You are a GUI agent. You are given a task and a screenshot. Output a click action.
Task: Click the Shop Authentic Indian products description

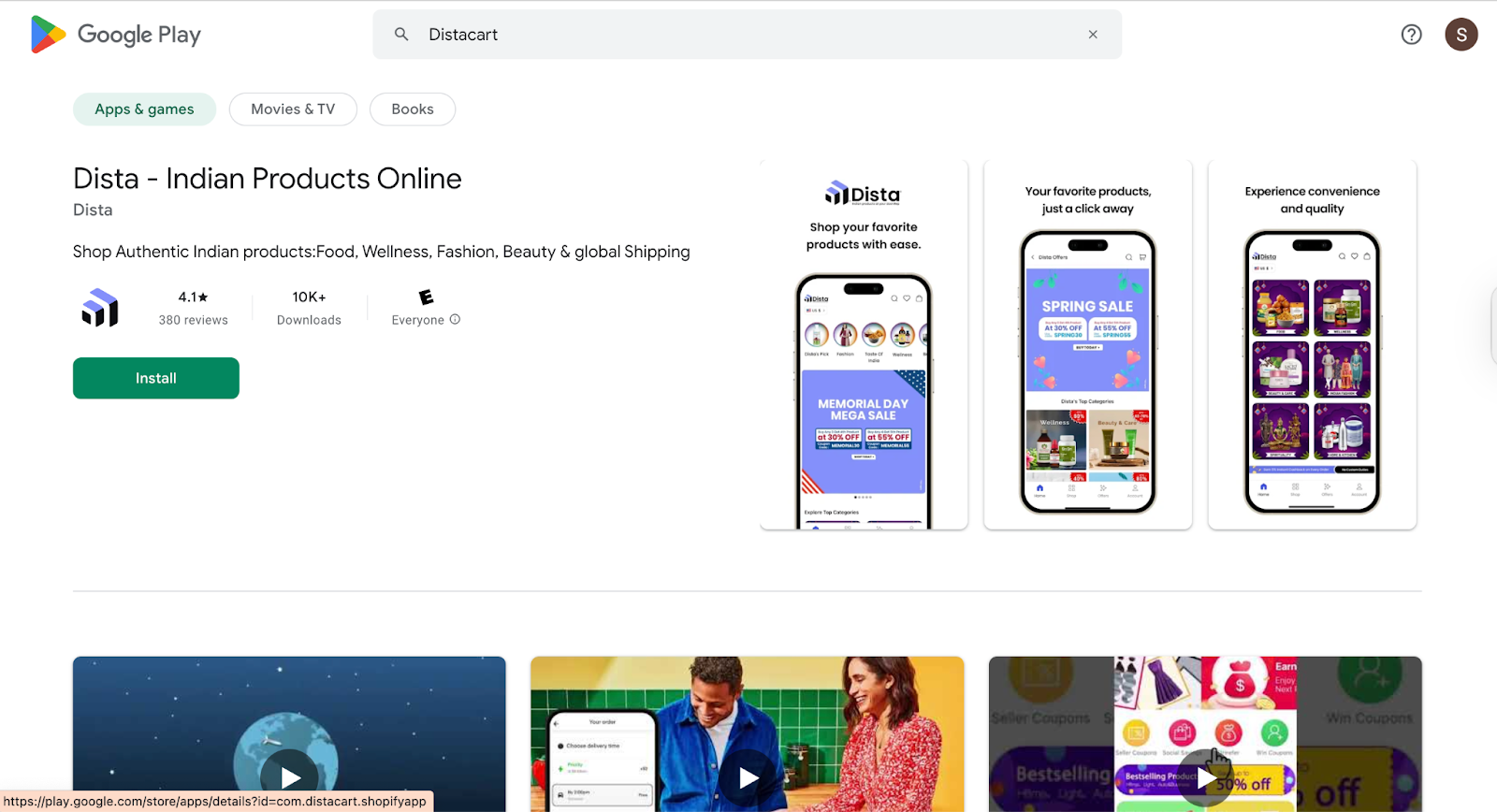click(382, 252)
